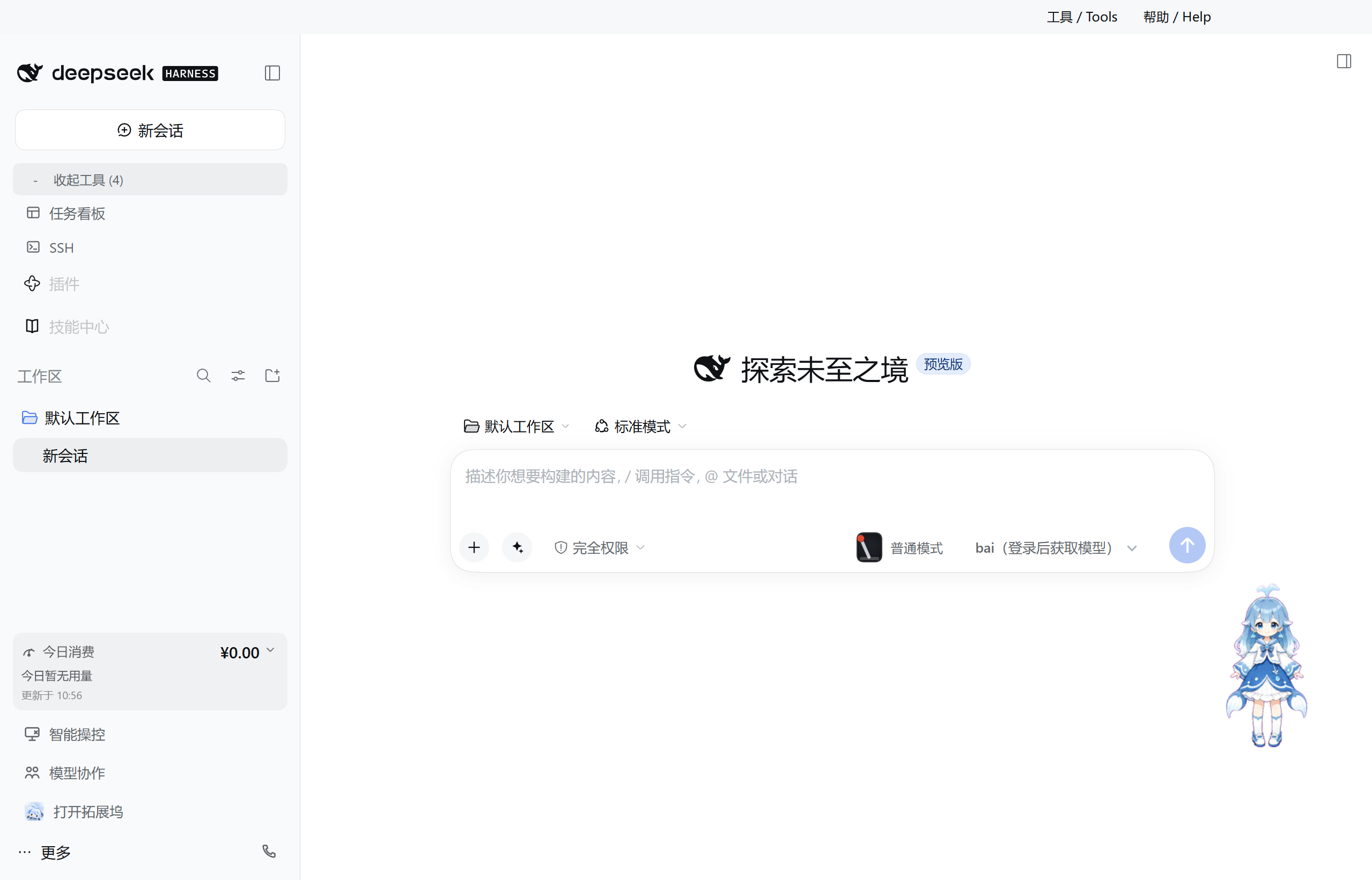Expand today's spending ¥0.00 chevron
1372x880 pixels.
click(270, 650)
